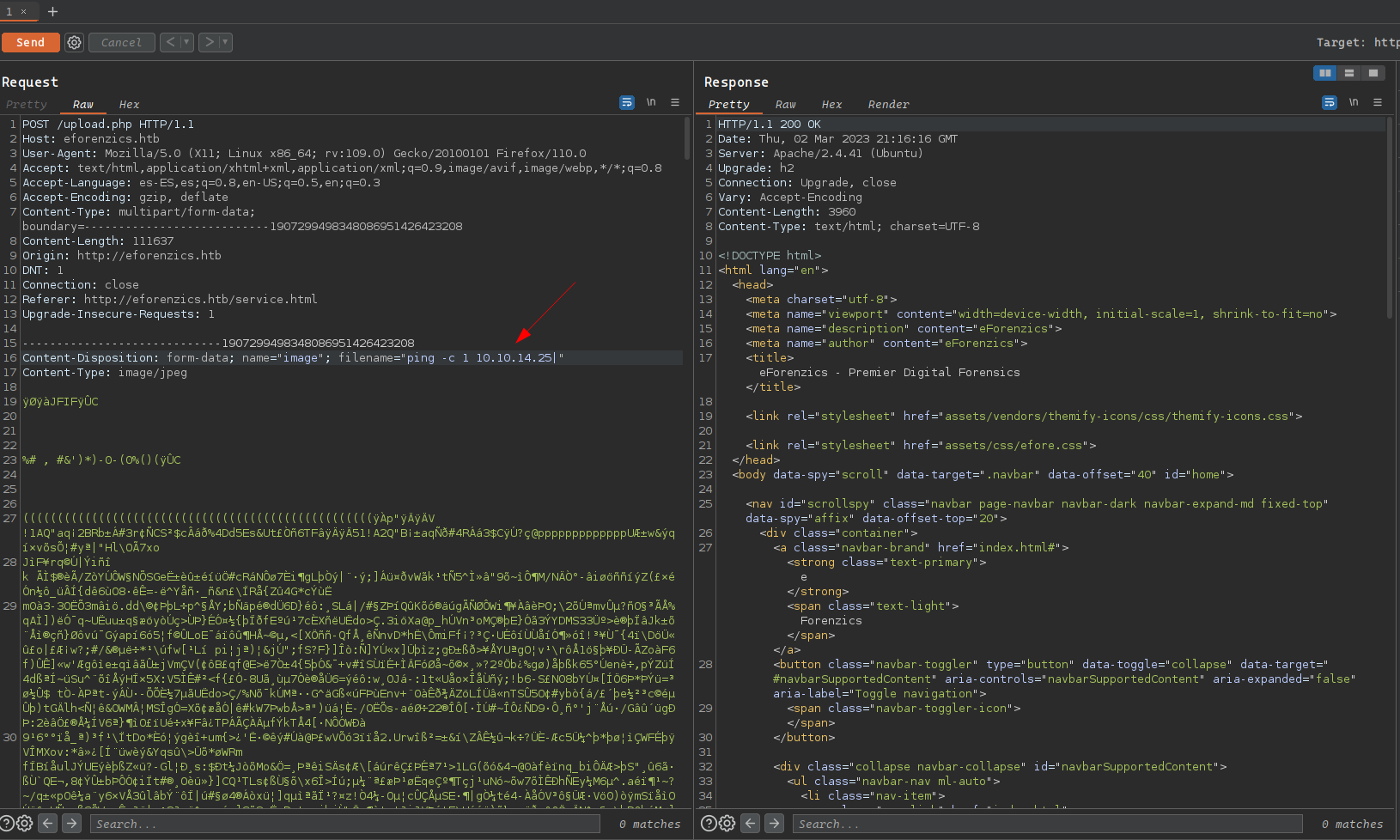The width and height of the screenshot is (1400, 840).
Task: Click the "Origin: http://eforenzics.htb" line
Action: pos(122,255)
